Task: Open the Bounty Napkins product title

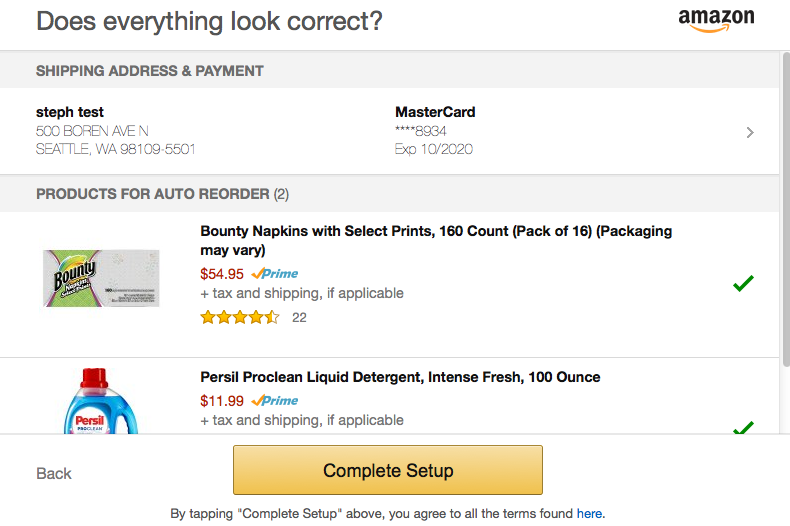Action: click(x=436, y=240)
